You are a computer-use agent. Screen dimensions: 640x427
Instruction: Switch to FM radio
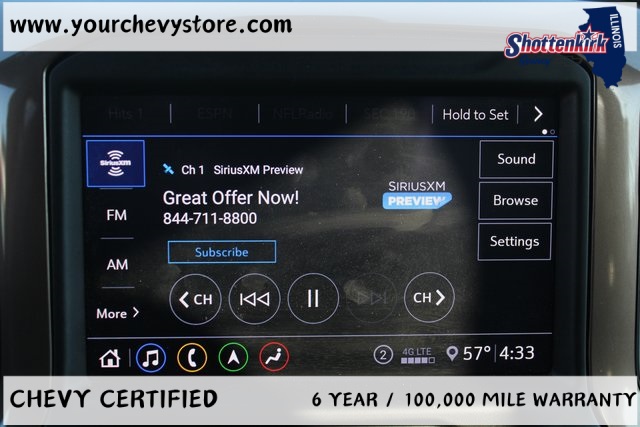117,215
